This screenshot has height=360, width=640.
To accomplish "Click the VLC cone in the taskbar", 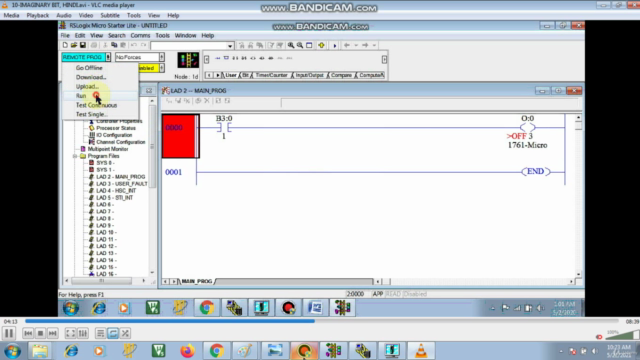I will [421, 351].
